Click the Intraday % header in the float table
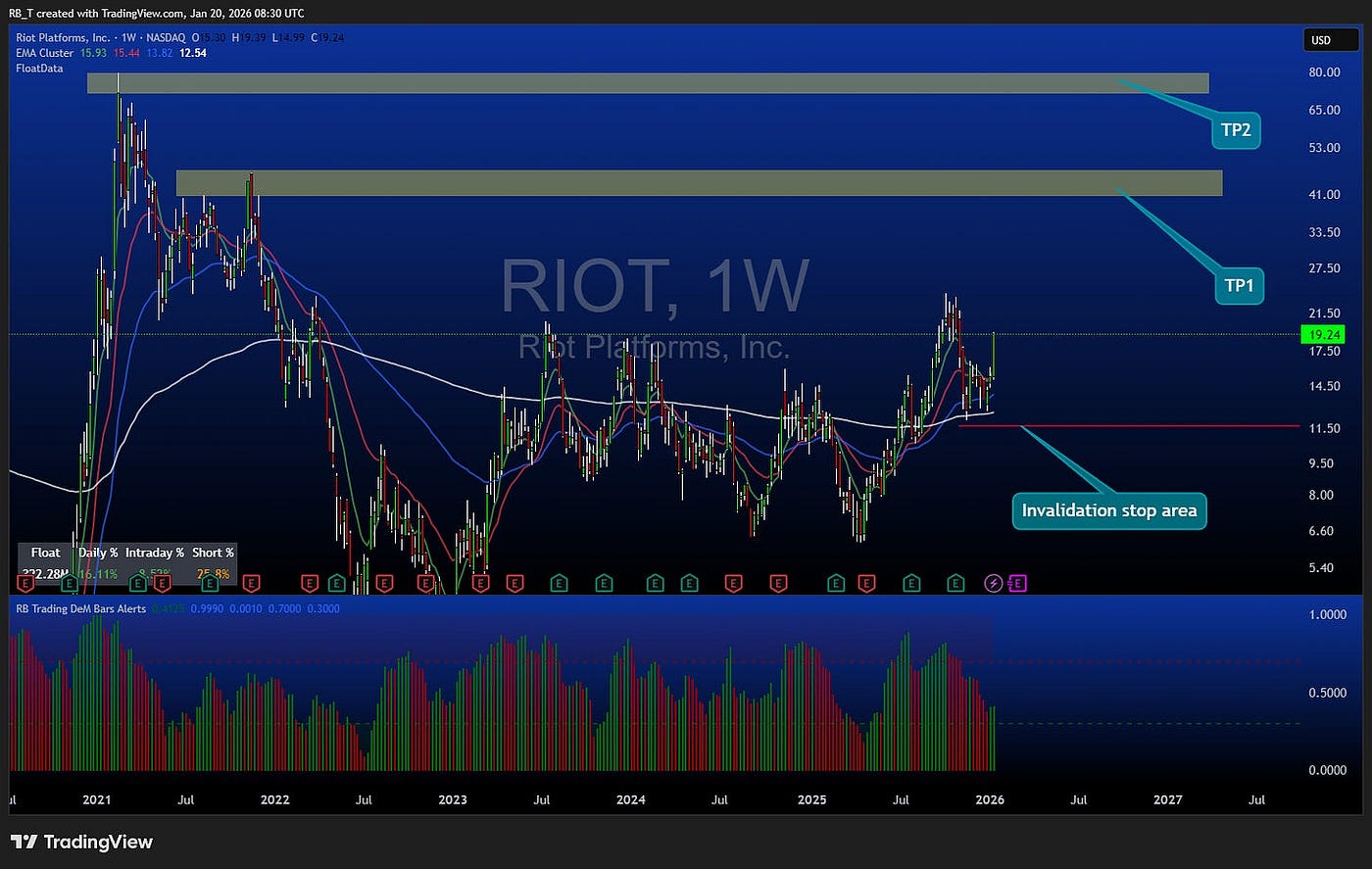This screenshot has height=869, width=1372. [154, 553]
